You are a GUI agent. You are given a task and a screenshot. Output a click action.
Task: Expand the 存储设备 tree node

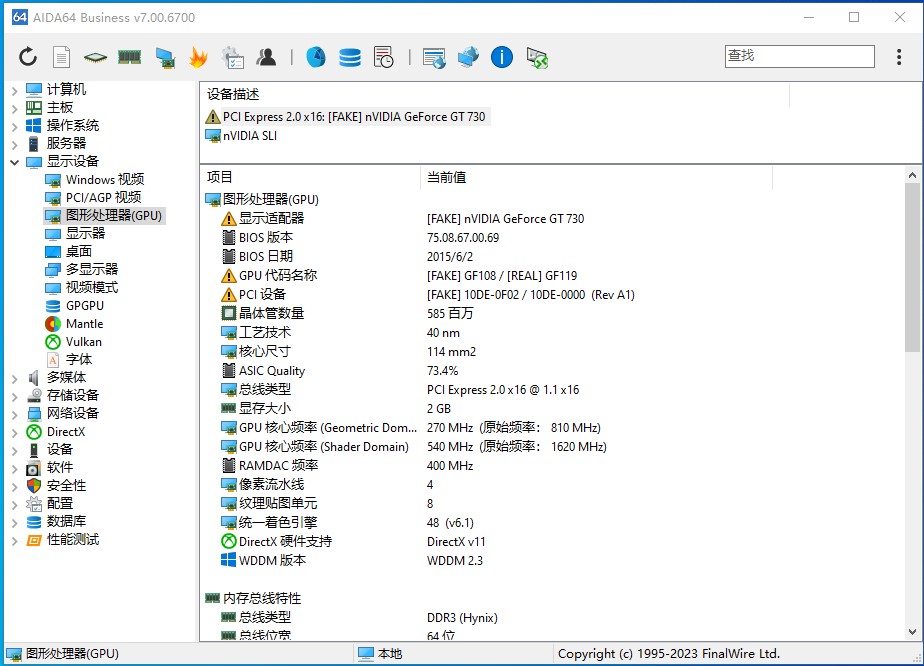pyautogui.click(x=15, y=396)
